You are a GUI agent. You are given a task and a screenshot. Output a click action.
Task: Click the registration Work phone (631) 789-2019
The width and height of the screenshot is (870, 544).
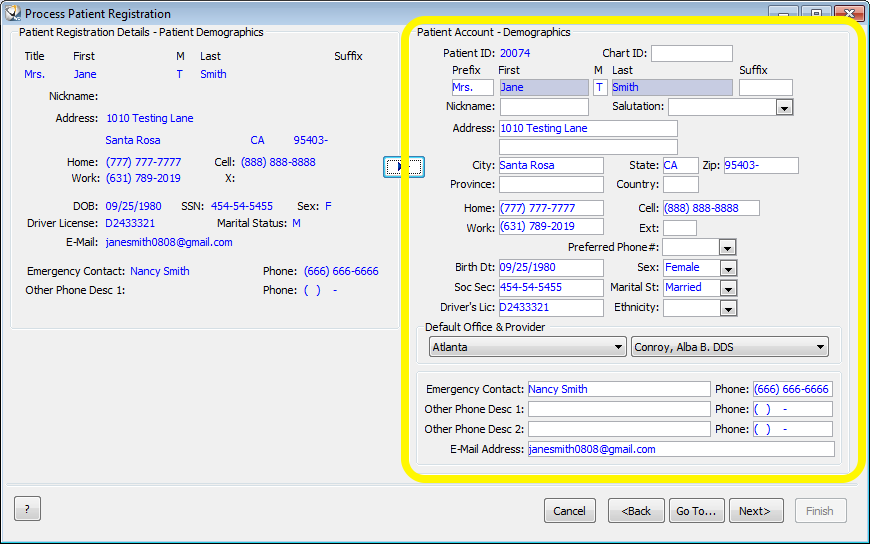(x=143, y=179)
